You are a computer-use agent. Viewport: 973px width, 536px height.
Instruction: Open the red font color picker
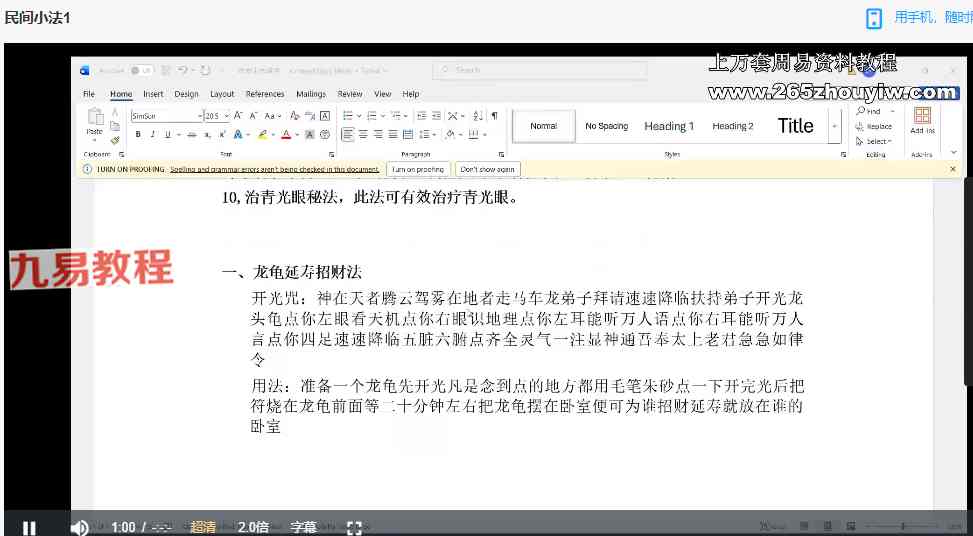pos(286,135)
